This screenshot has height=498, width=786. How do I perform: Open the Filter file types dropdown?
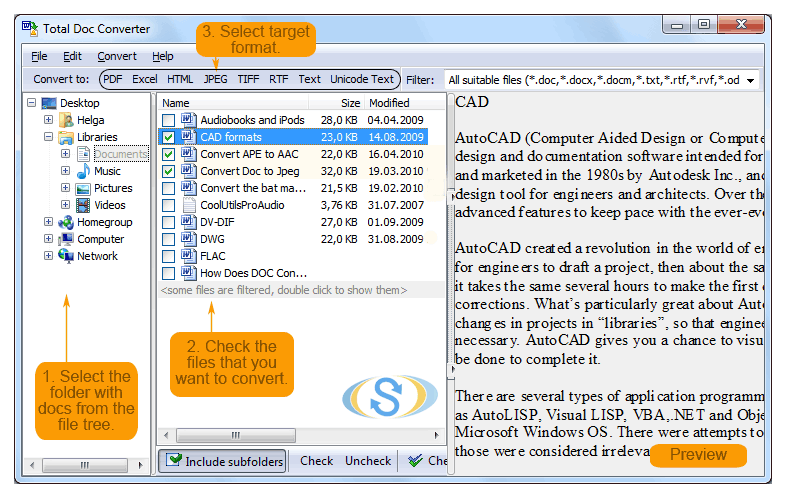click(750, 81)
